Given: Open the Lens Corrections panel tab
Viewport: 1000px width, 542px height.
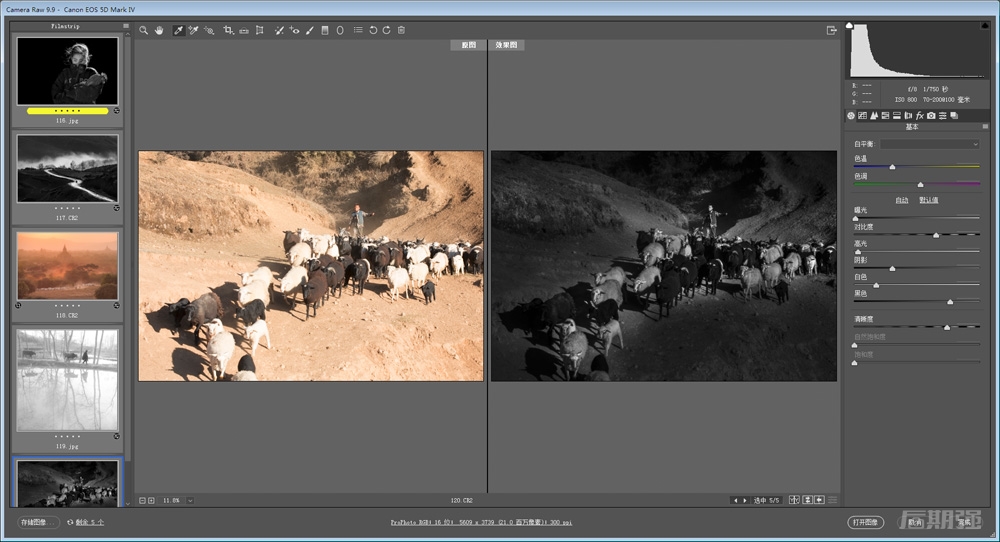Looking at the screenshot, I should (x=908, y=115).
